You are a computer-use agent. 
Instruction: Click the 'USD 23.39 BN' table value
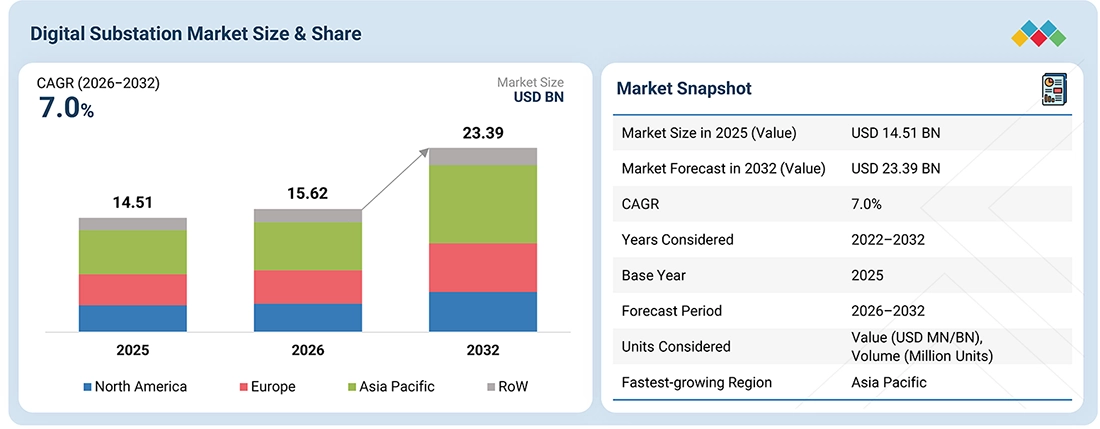(896, 168)
